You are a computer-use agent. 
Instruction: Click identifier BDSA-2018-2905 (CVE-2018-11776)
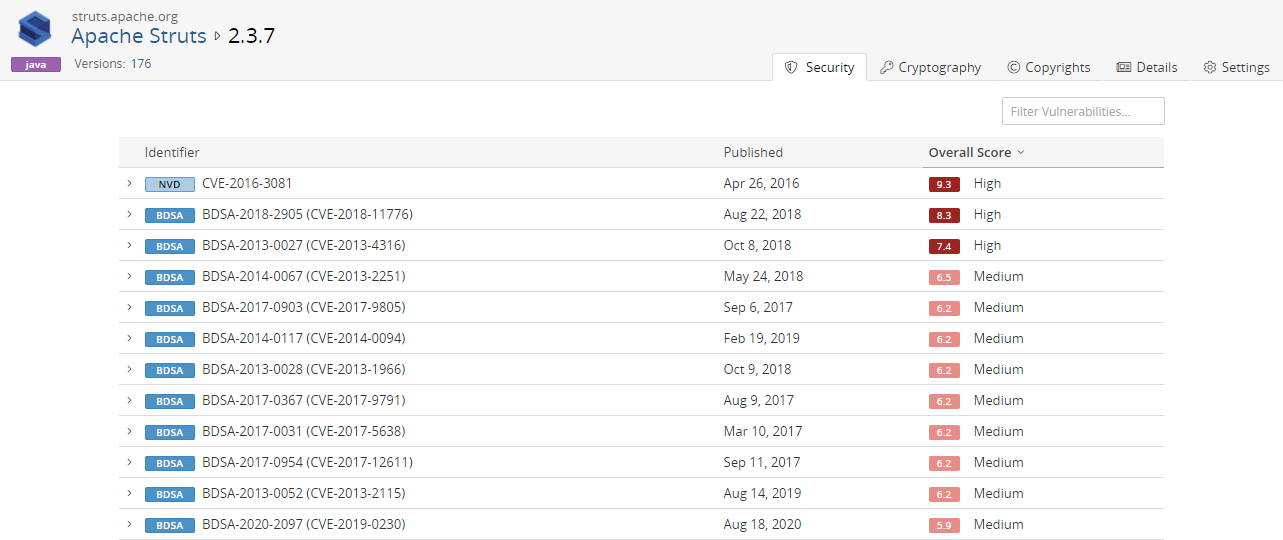(307, 214)
